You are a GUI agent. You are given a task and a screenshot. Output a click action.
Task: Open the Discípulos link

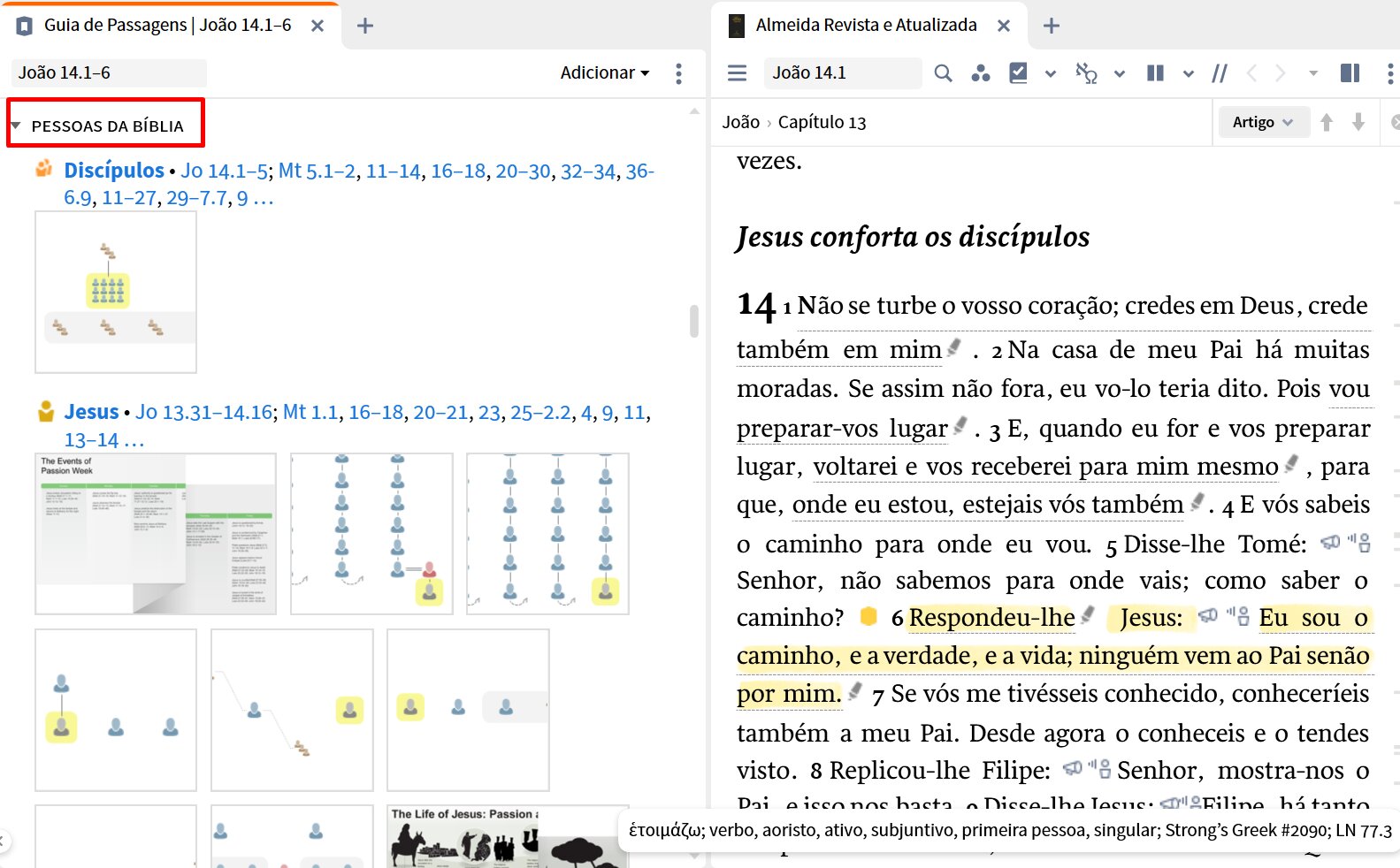114,170
